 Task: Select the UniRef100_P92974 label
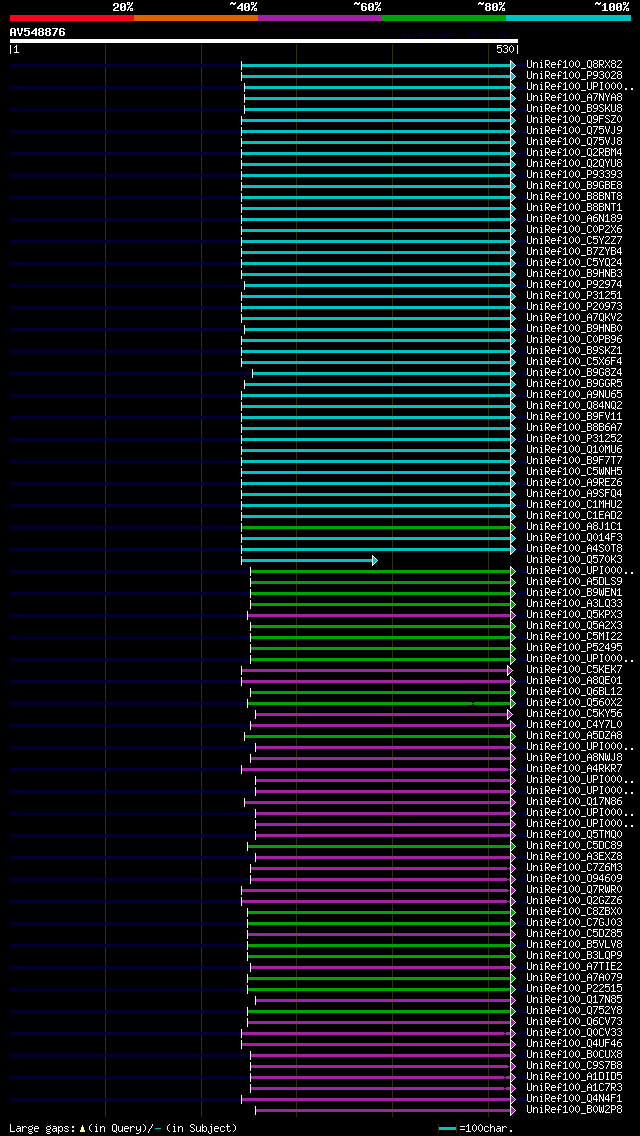click(x=574, y=285)
